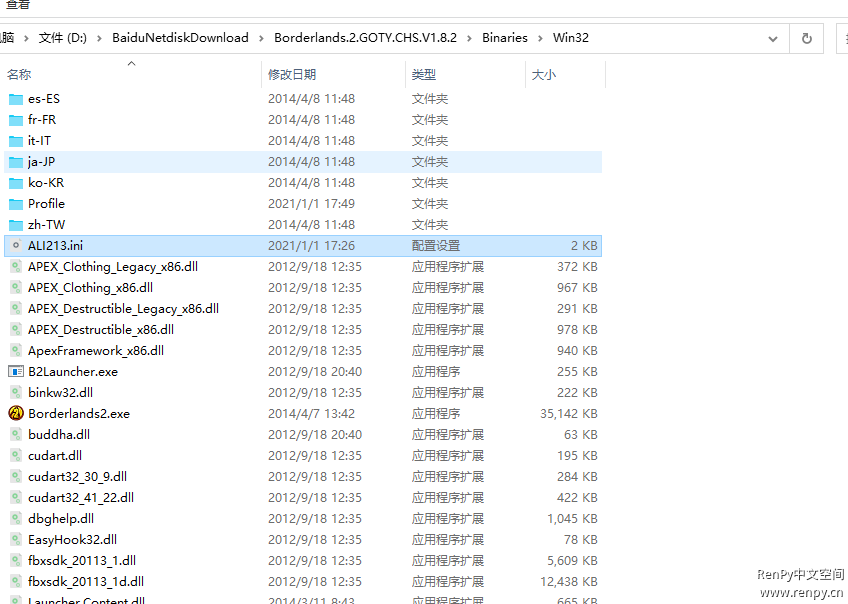Viewport: 848px width, 604px height.
Task: Click the B2Launcher.exe application icon
Action: tap(16, 372)
